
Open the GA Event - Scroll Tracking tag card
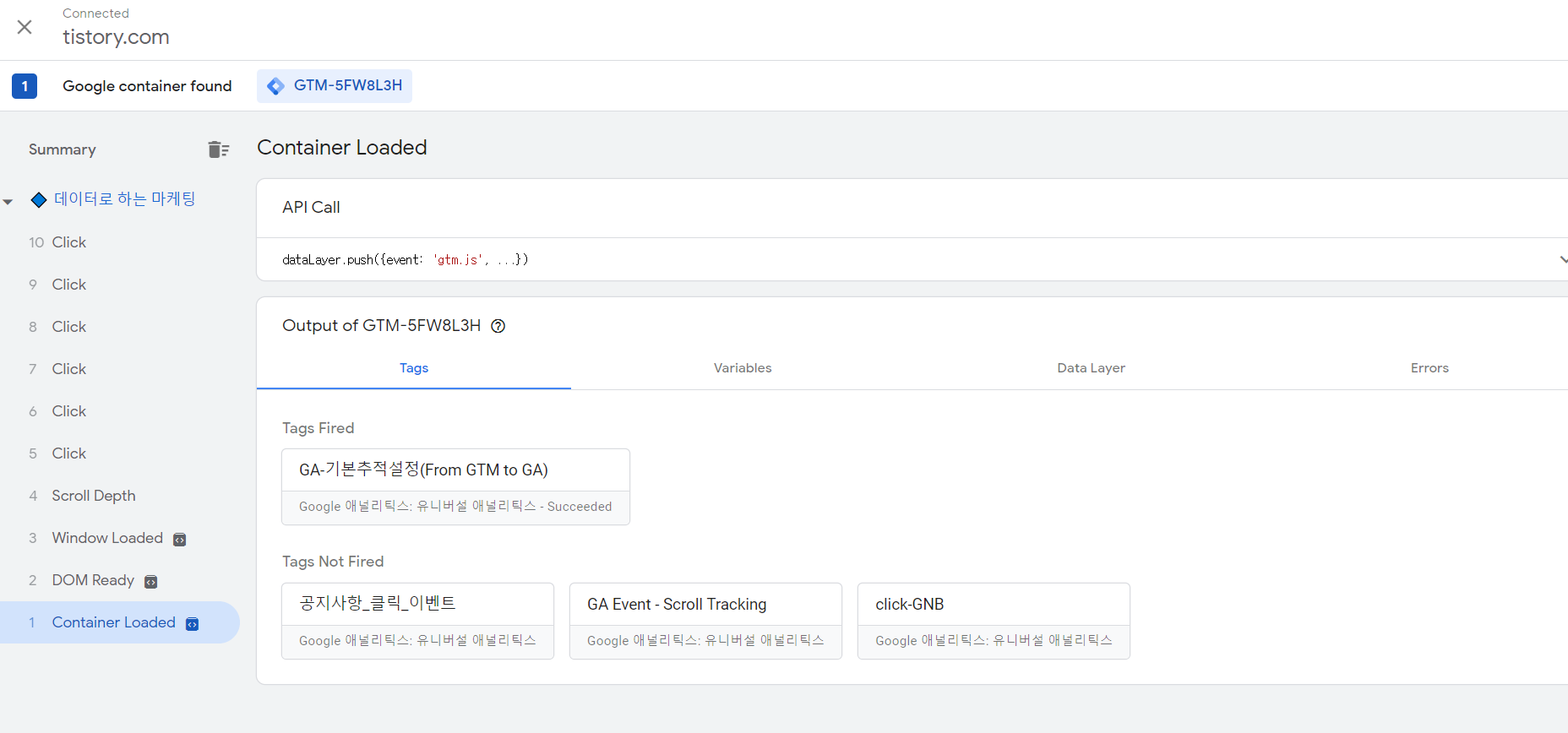[705, 621]
